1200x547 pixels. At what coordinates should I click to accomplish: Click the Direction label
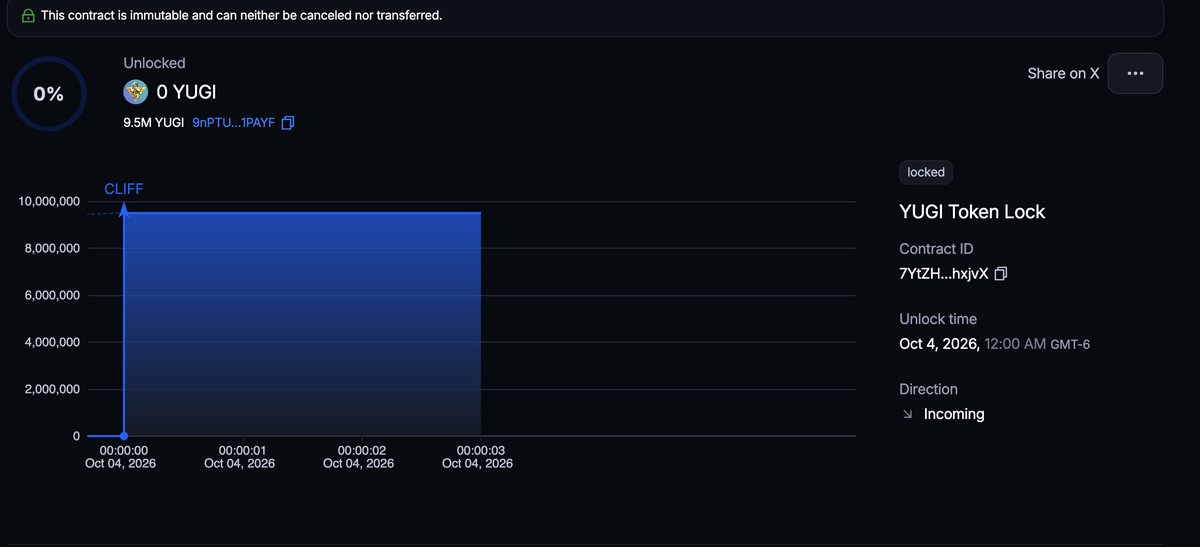click(x=928, y=389)
